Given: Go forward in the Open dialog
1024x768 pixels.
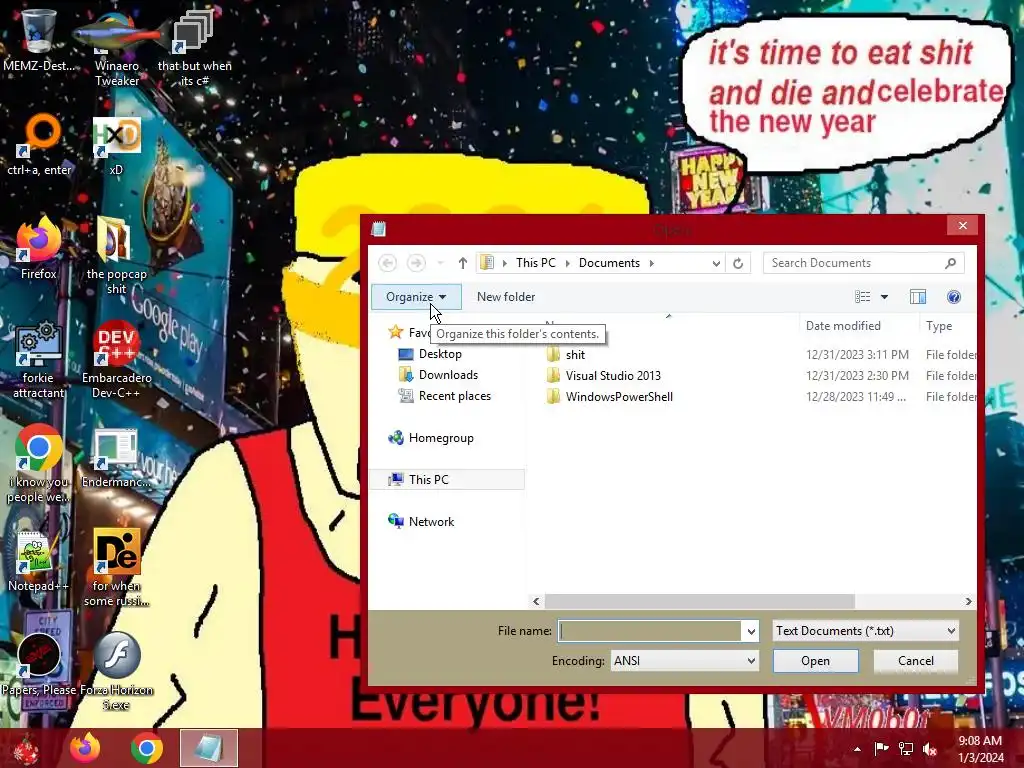Looking at the screenshot, I should 416,263.
